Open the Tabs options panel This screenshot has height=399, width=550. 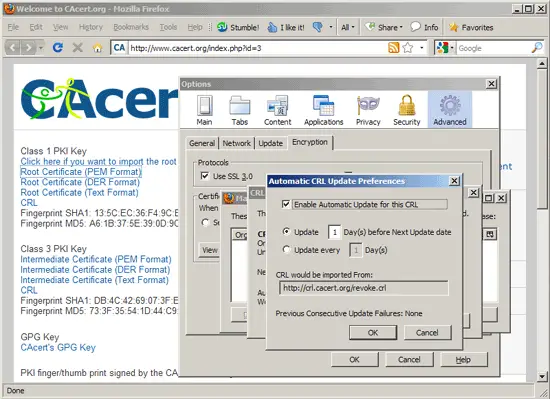240,110
